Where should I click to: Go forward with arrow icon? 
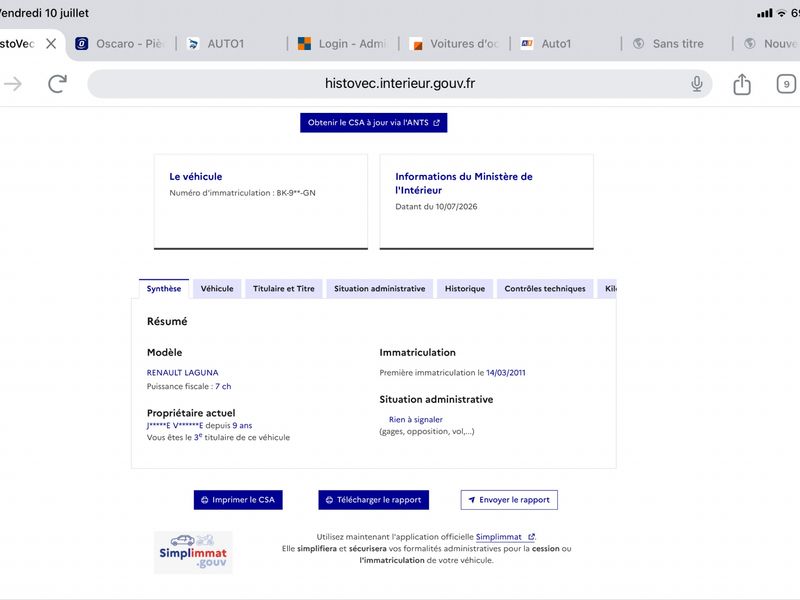click(x=13, y=84)
